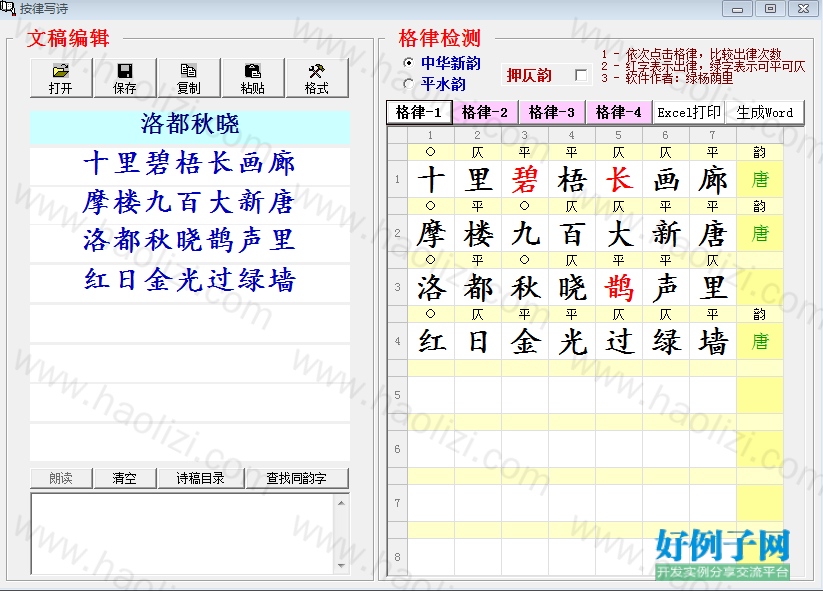The width and height of the screenshot is (823, 591).
Task: Click the app icon in title bar
Action: pos(8,8)
